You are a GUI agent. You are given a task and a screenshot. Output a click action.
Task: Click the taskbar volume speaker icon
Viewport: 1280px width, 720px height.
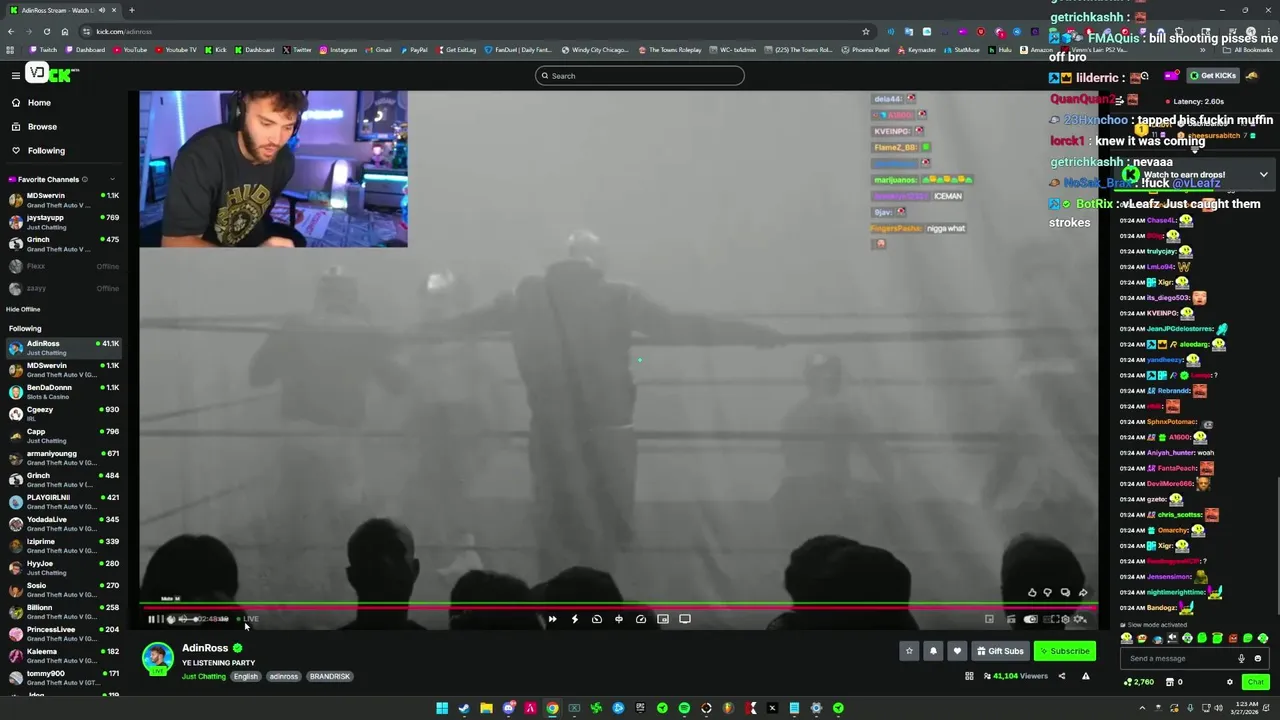[1219, 708]
